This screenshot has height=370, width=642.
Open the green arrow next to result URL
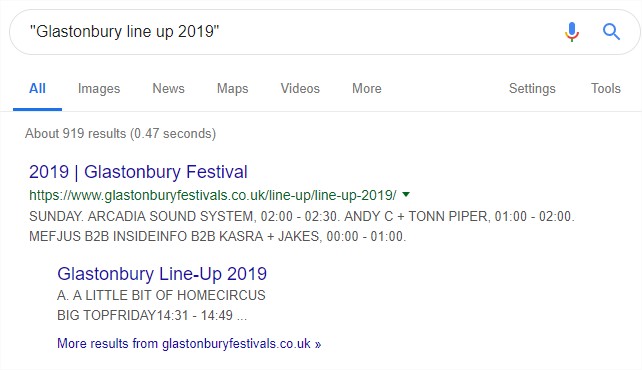coord(406,194)
